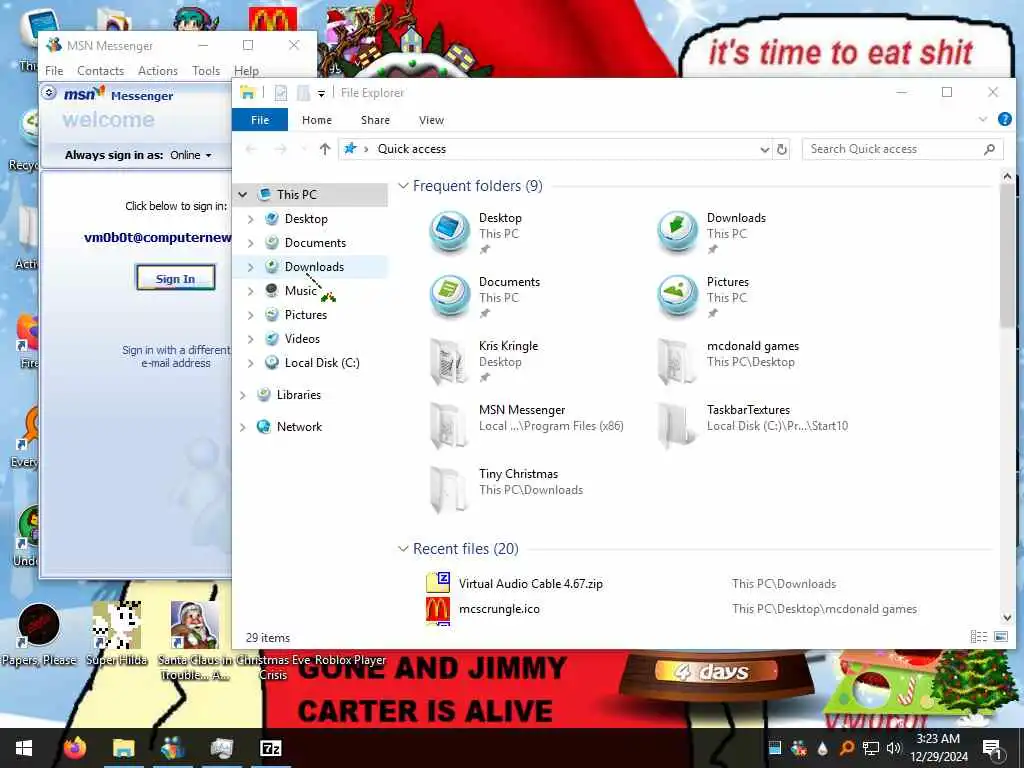This screenshot has width=1024, height=768.
Task: Expand the Downloads tree node
Action: point(251,267)
